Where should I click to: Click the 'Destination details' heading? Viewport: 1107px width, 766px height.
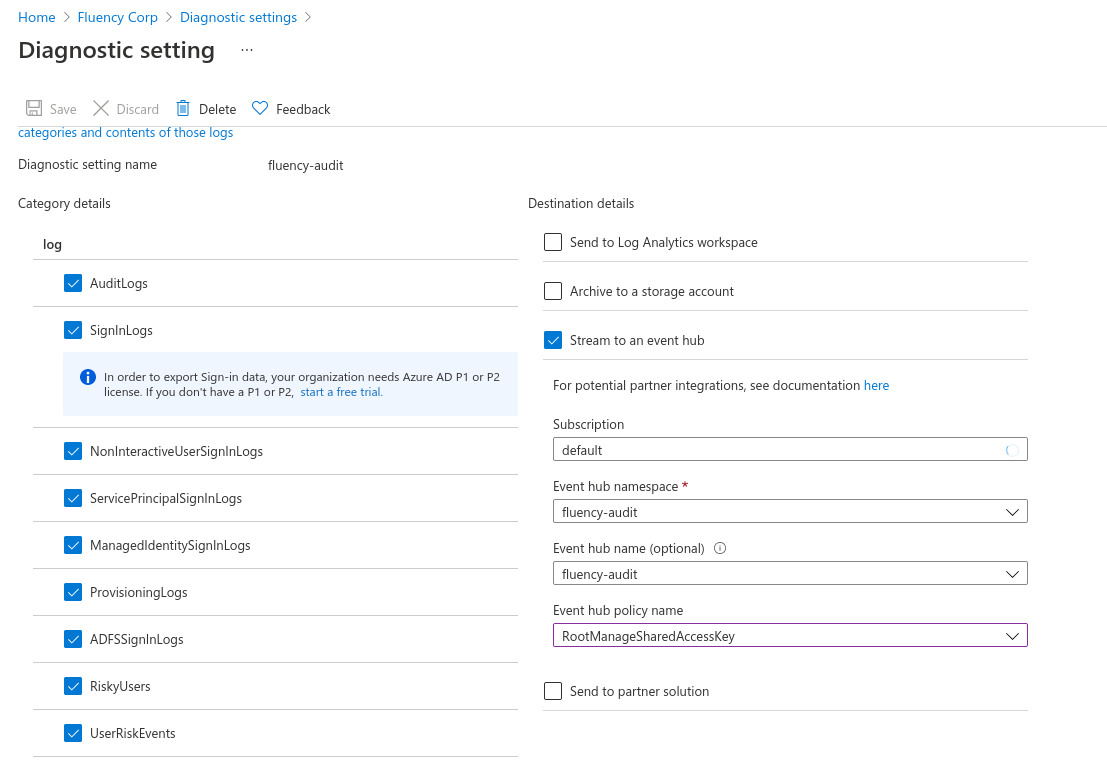point(581,203)
